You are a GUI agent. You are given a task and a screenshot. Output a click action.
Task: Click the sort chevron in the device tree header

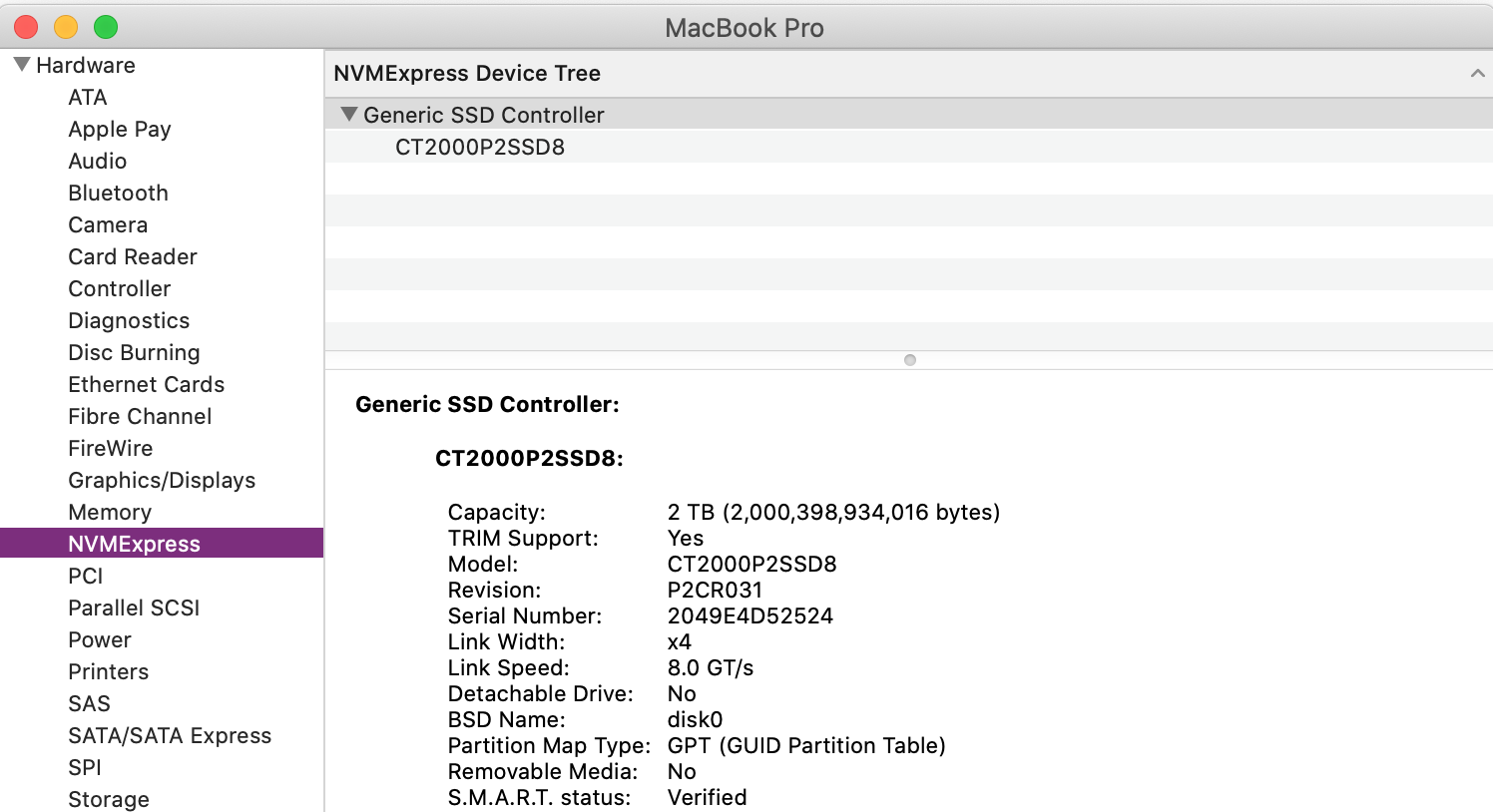[1477, 74]
